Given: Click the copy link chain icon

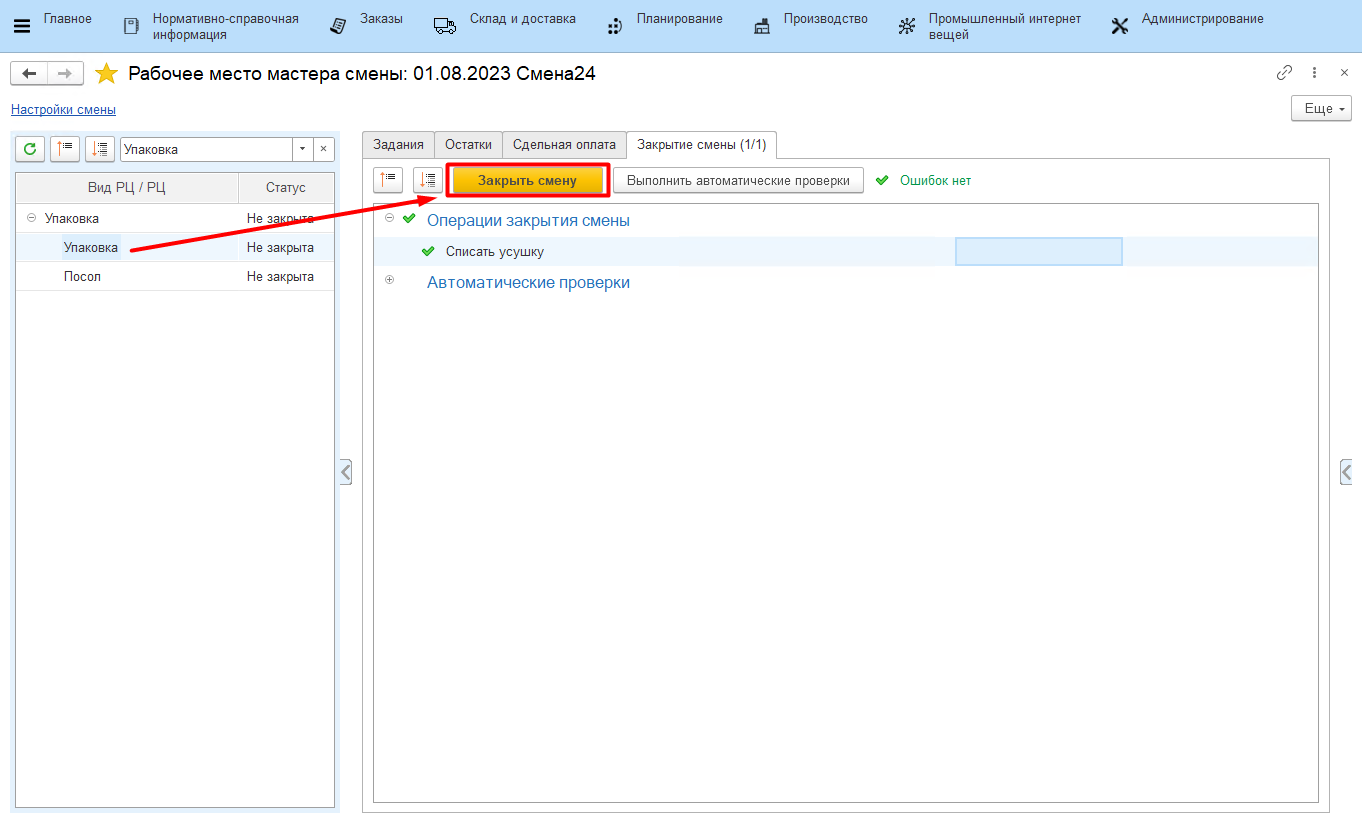Looking at the screenshot, I should pos(1284,73).
